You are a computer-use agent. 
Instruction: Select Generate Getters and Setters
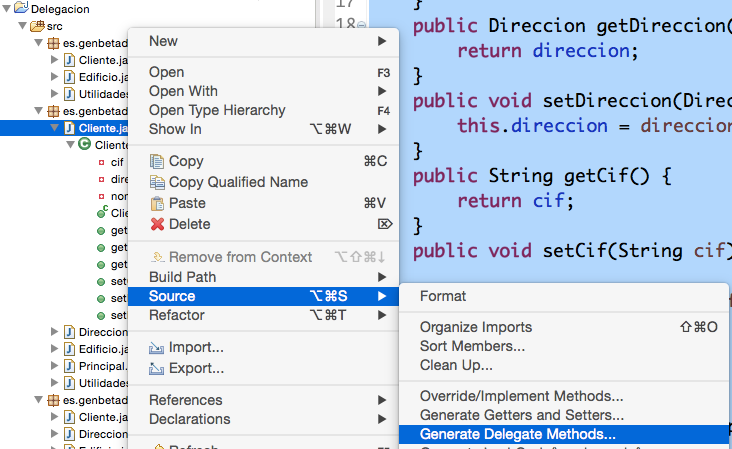pos(521,415)
